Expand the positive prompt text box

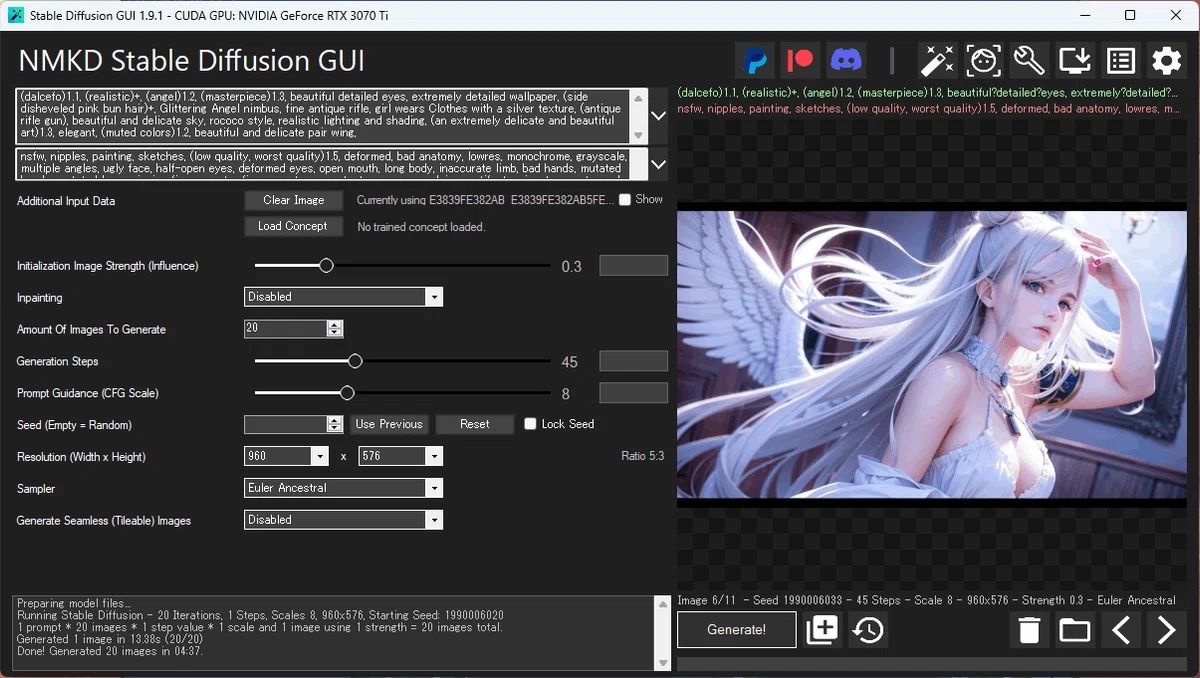[658, 116]
